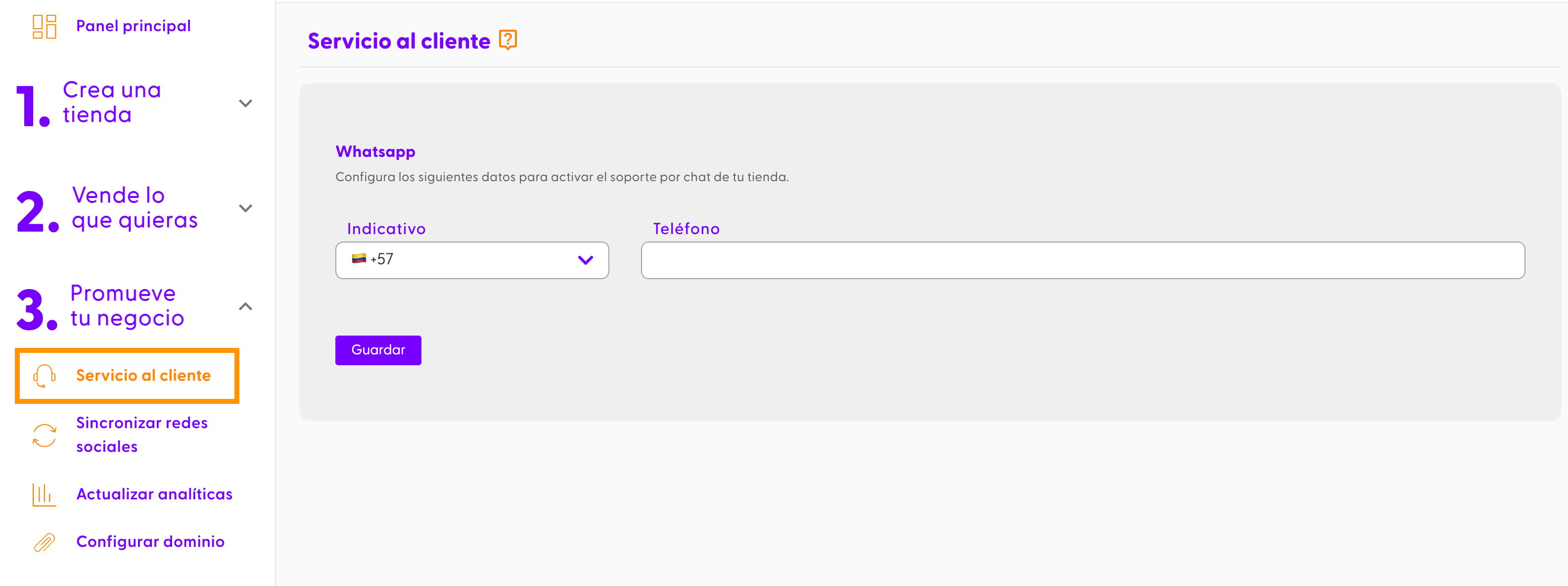Open the Panel principal link
The height and width of the screenshot is (586, 1568).
133,26
